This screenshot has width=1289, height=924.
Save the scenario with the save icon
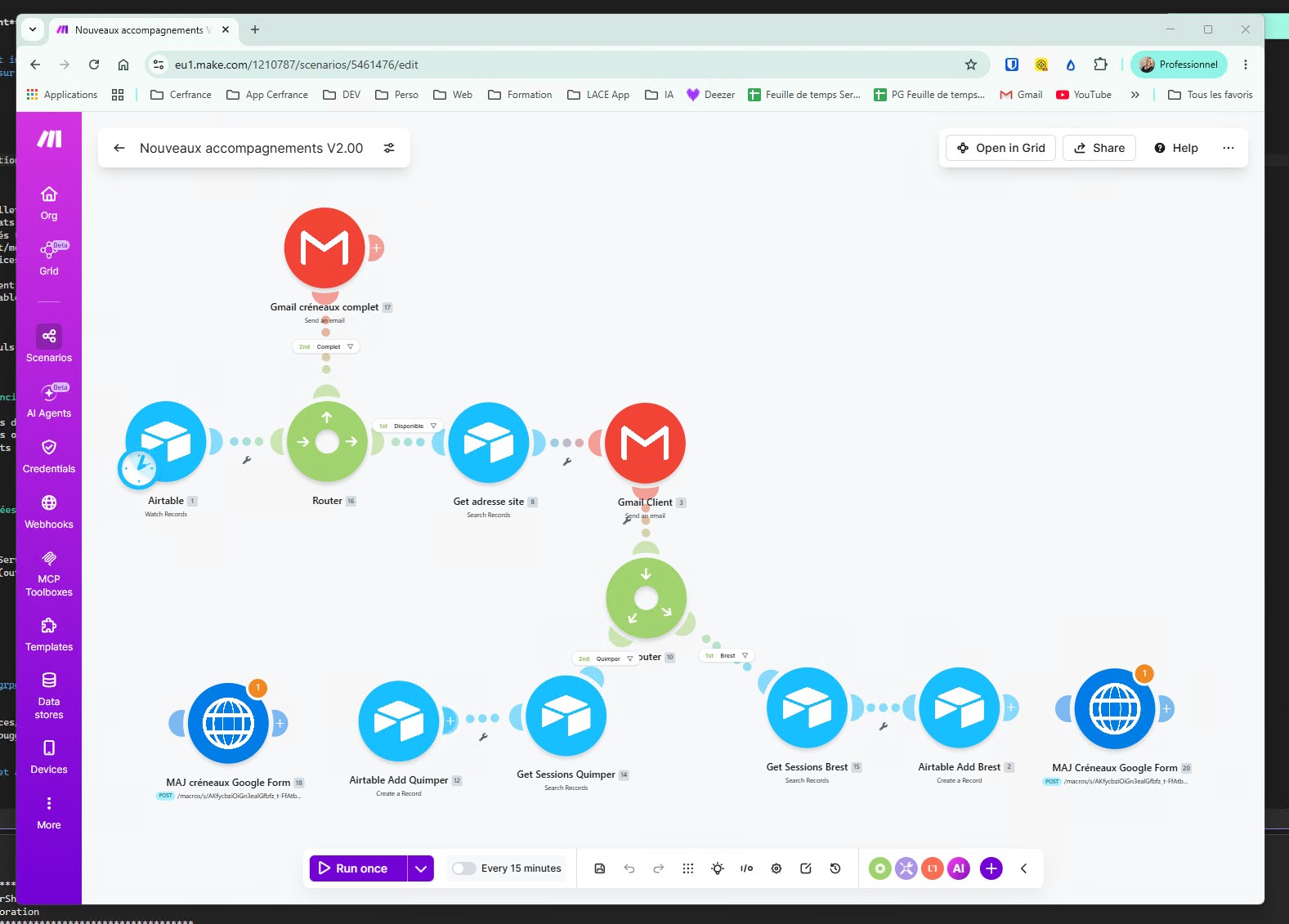click(x=600, y=868)
